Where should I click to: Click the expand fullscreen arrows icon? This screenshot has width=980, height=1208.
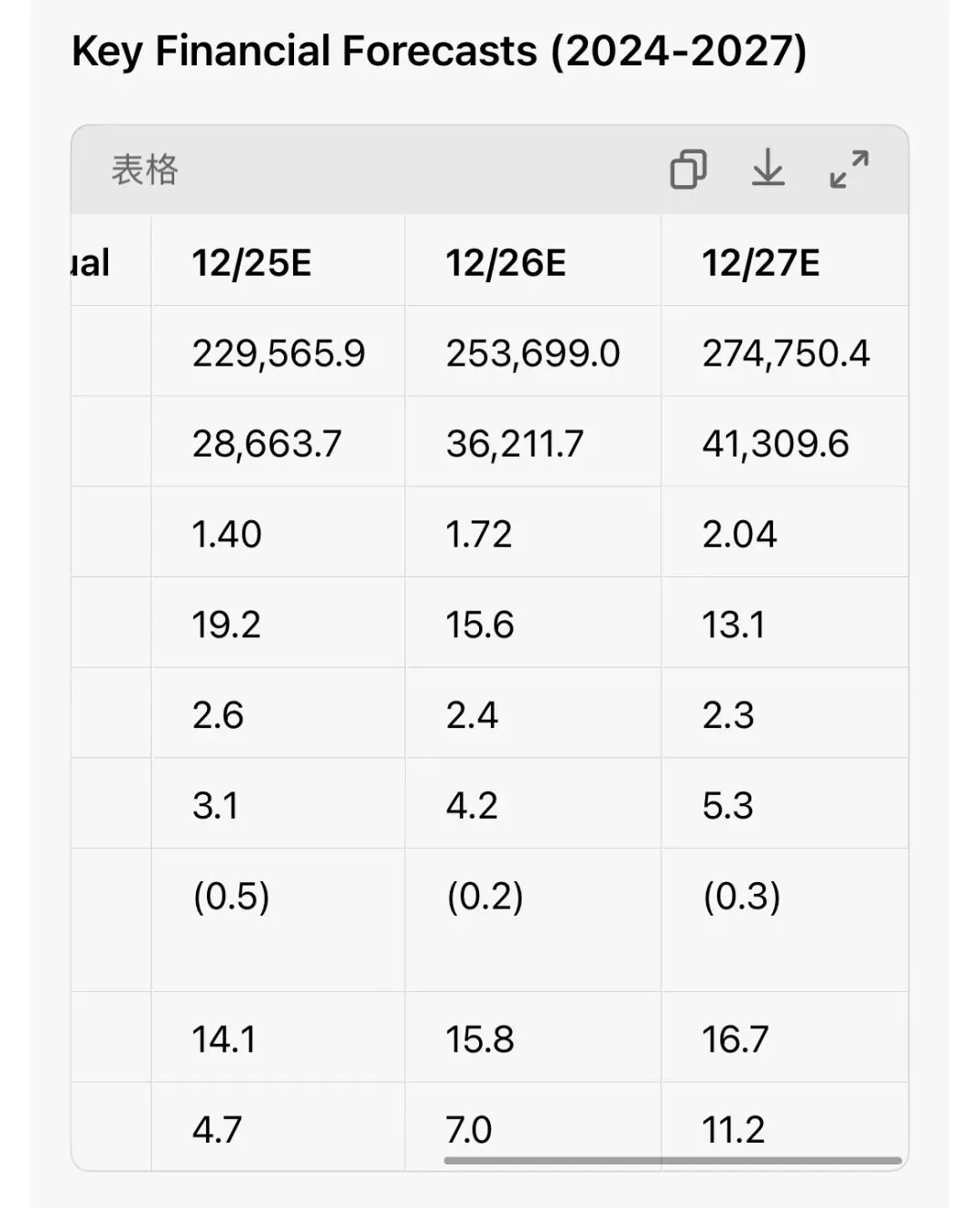coord(849,169)
